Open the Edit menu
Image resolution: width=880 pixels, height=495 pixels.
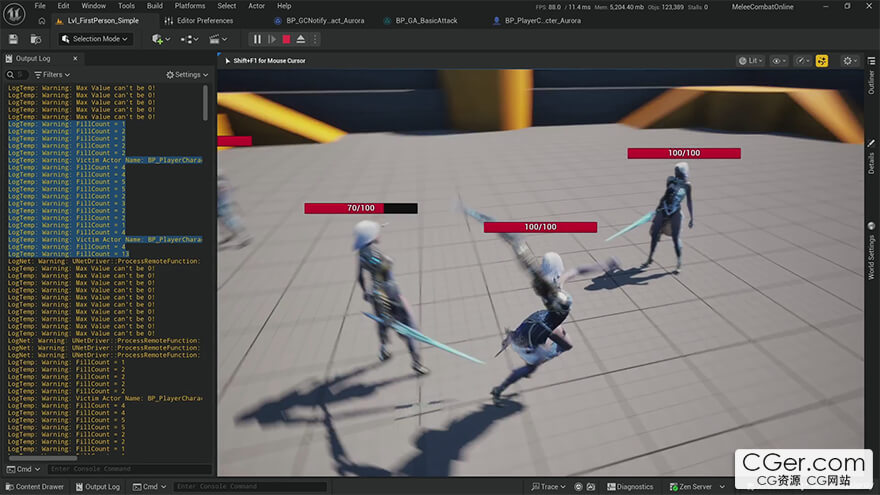pyautogui.click(x=63, y=6)
